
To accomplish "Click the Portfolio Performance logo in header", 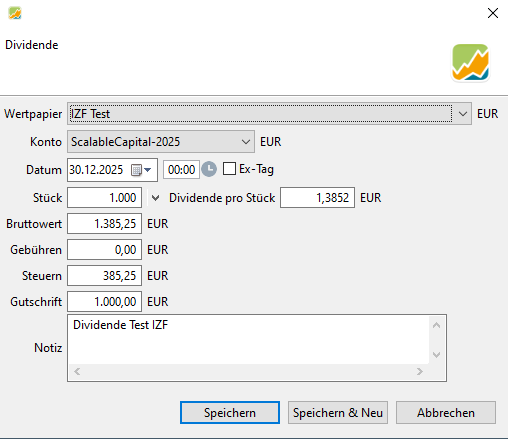I will (x=470, y=62).
